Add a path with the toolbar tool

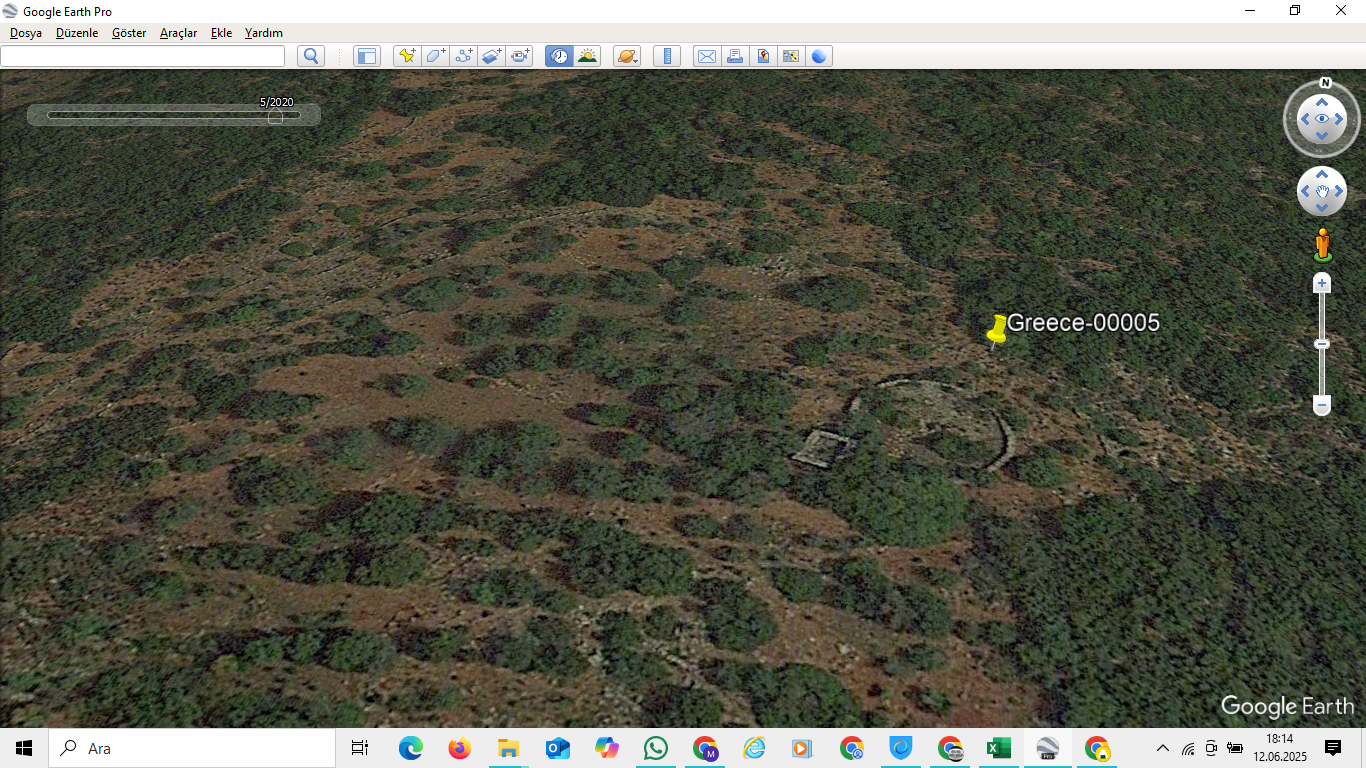[463, 56]
